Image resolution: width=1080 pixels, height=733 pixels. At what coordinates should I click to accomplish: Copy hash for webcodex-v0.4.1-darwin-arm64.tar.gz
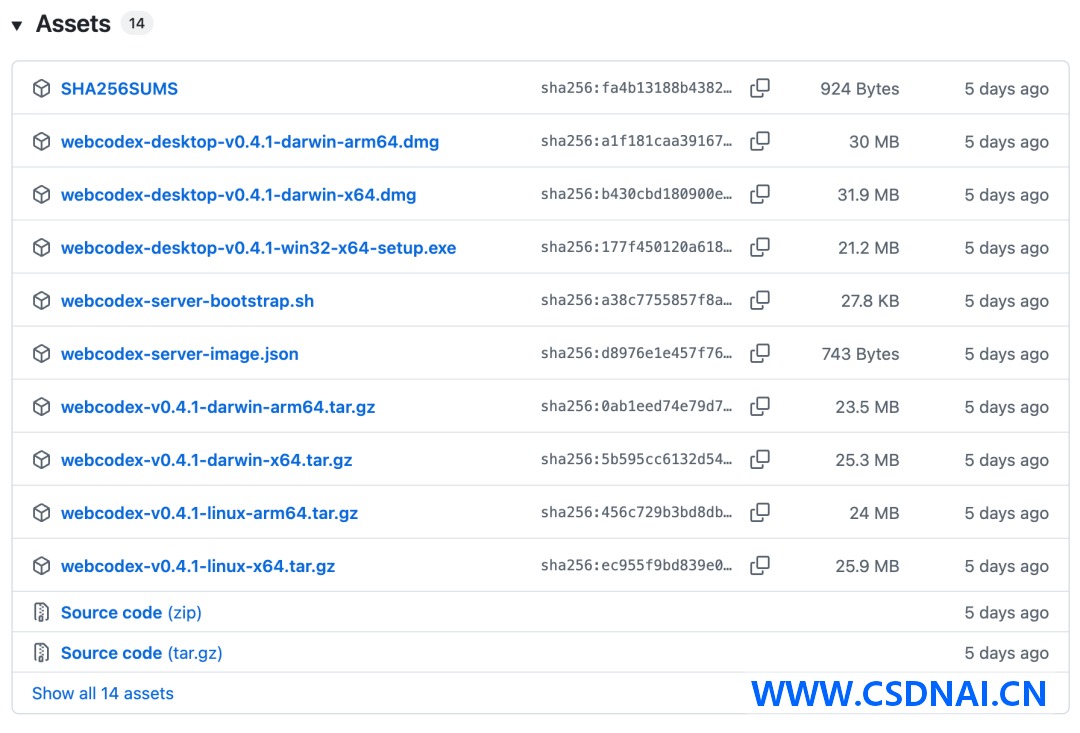pyautogui.click(x=760, y=406)
